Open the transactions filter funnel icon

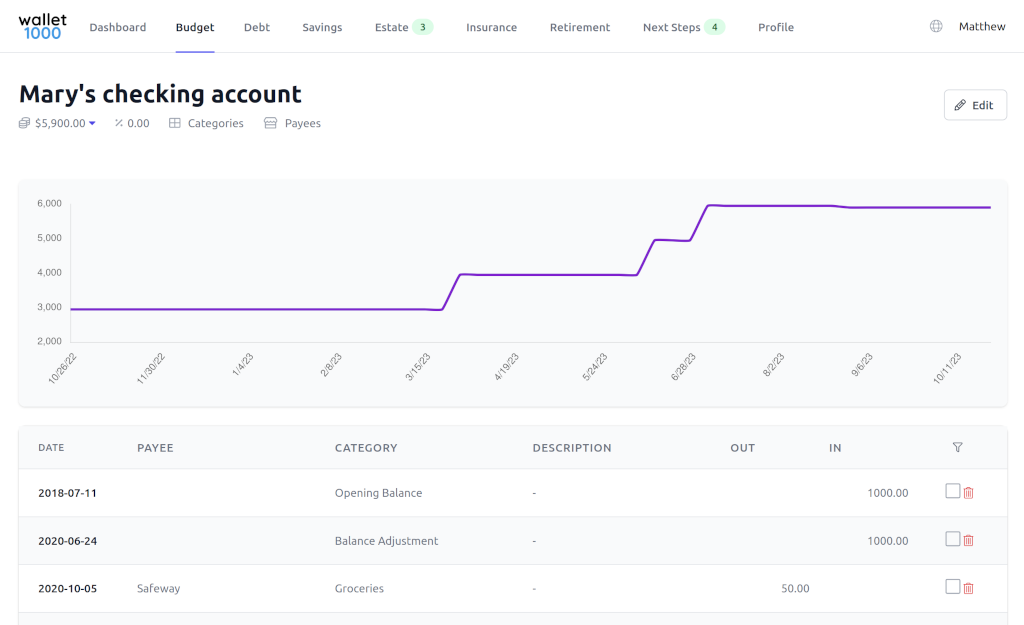[x=957, y=447]
